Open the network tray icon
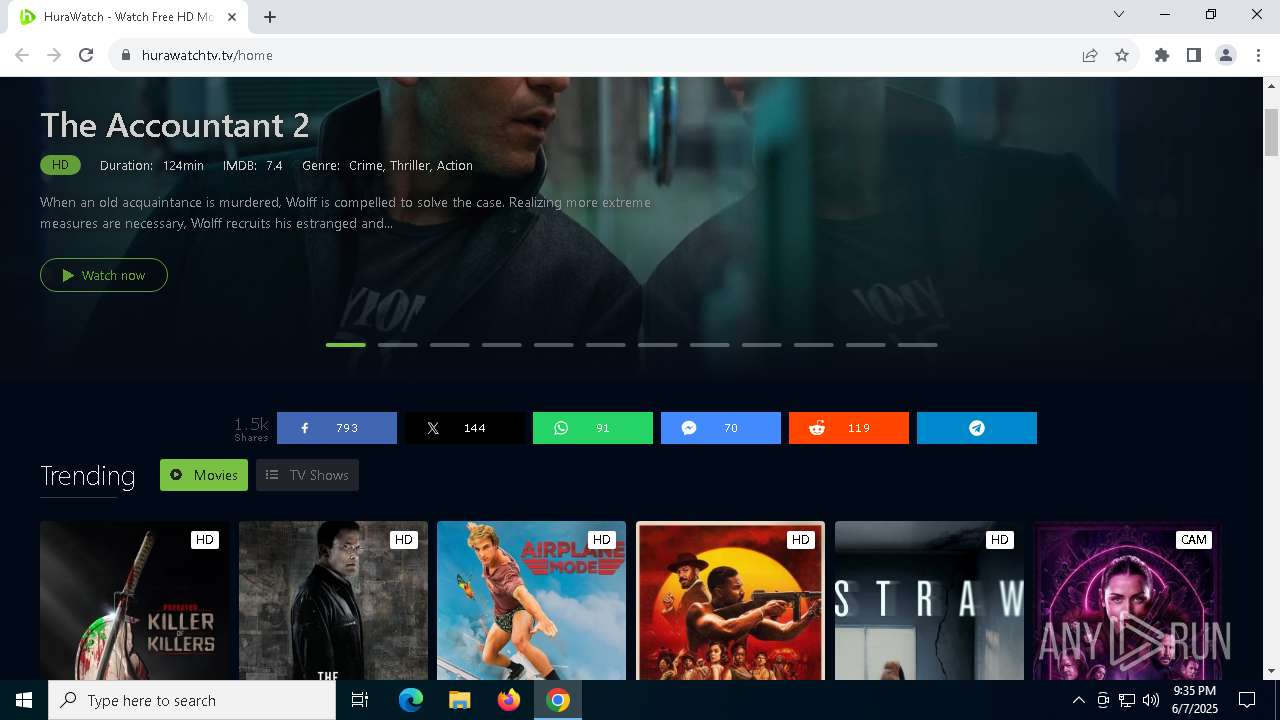The width and height of the screenshot is (1280, 720). pyautogui.click(x=1126, y=700)
